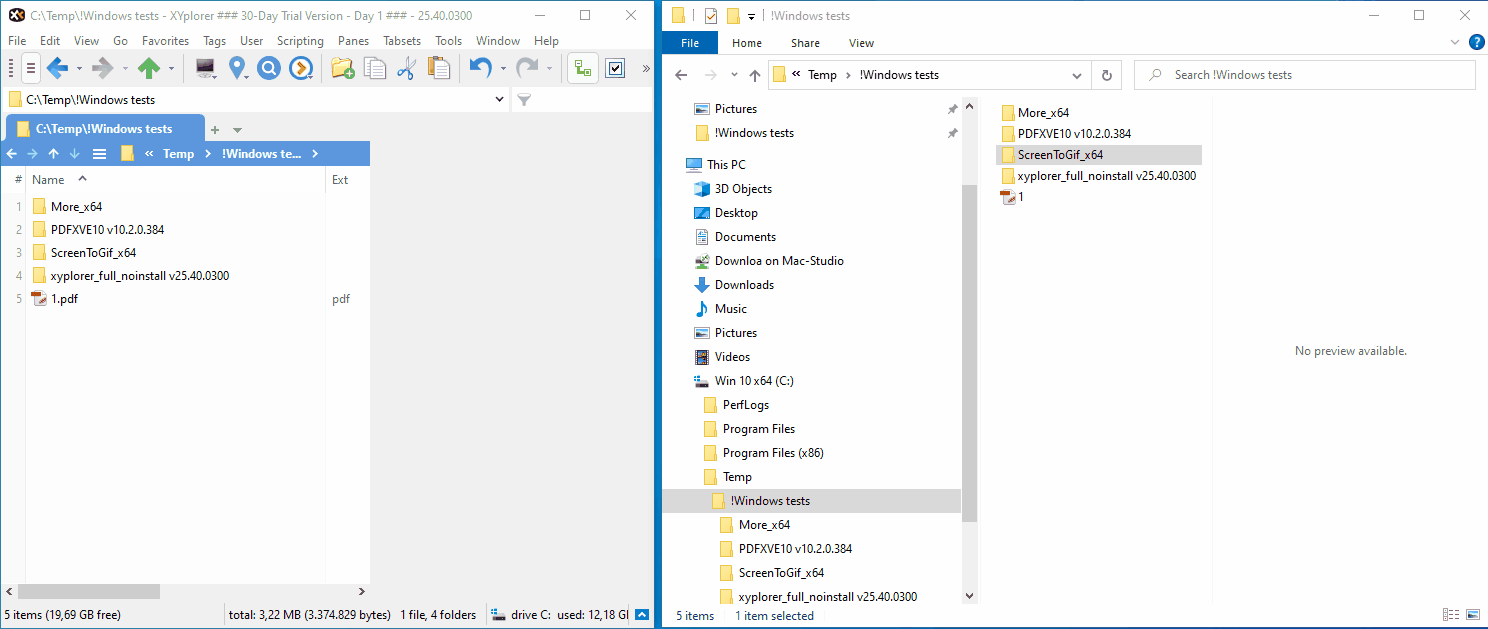Open the Scripting menu in XYplorer
Screen dimensions: 1488x629
(300, 41)
